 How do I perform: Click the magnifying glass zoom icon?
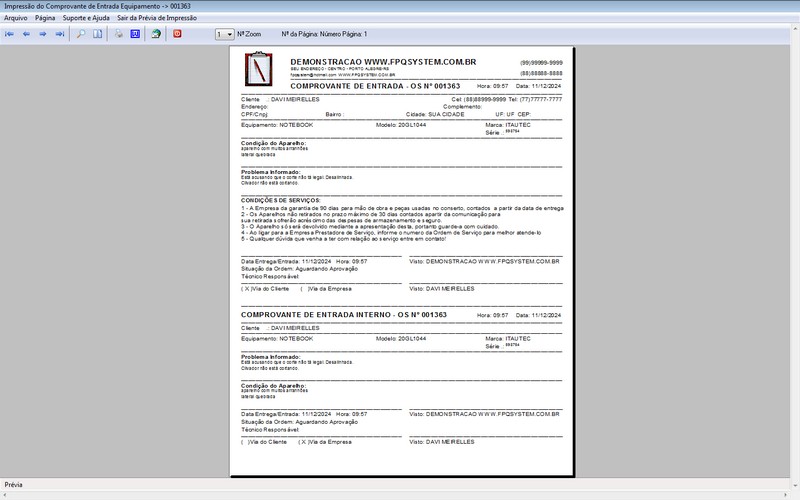[x=81, y=34]
